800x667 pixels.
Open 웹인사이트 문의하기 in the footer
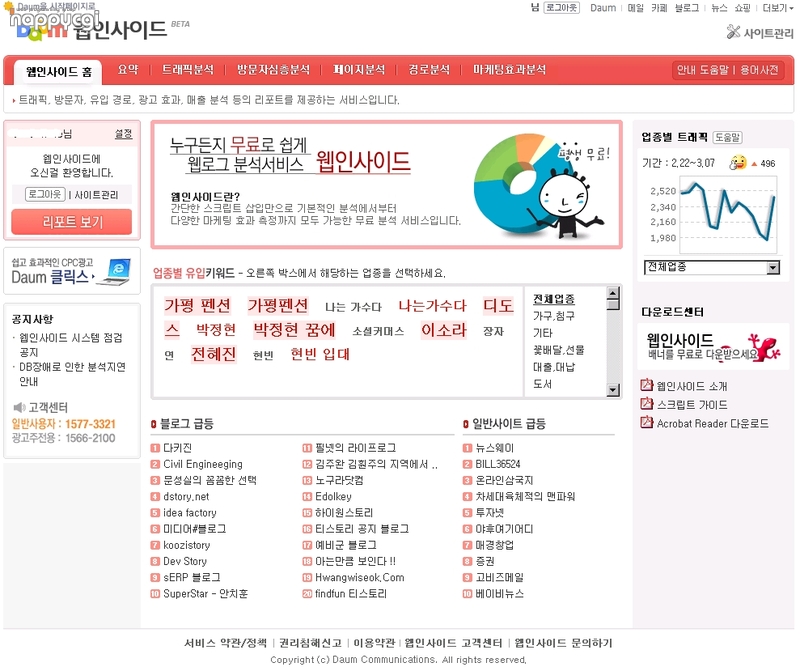tap(563, 643)
